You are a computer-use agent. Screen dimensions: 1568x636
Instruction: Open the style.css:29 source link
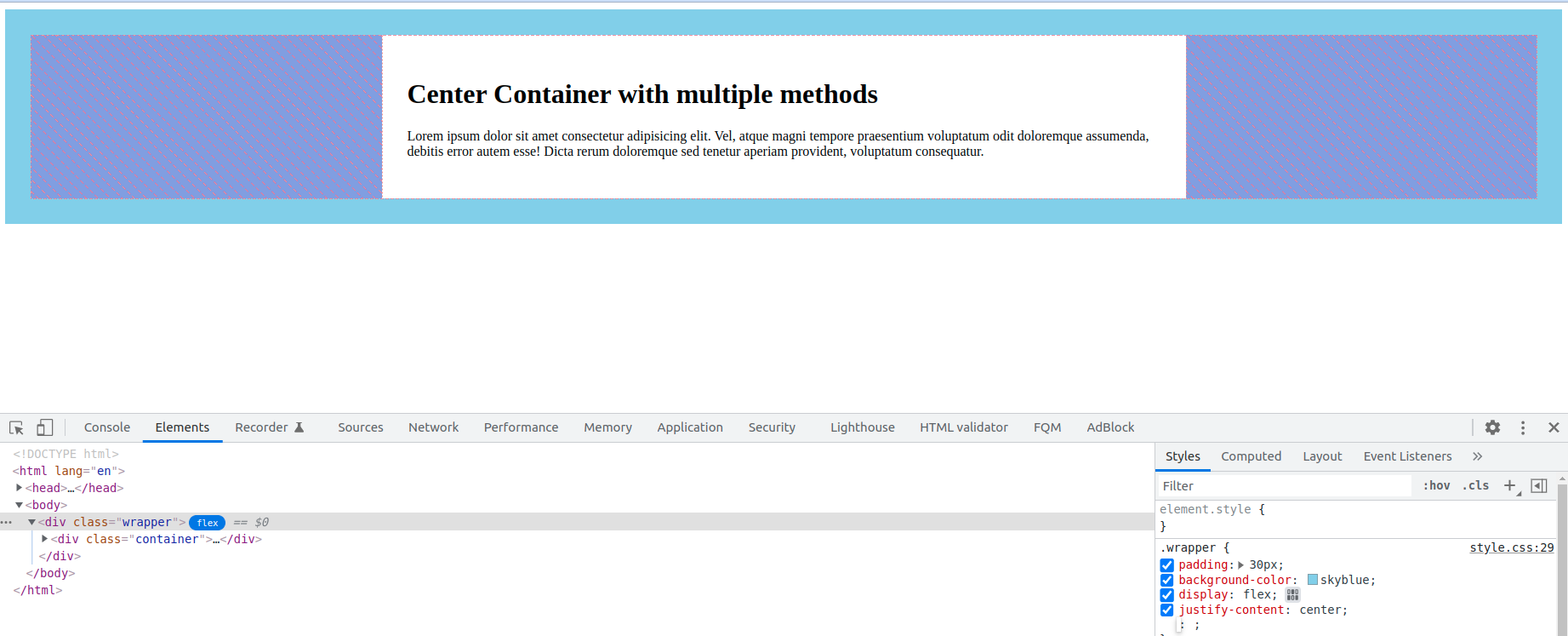click(1512, 547)
